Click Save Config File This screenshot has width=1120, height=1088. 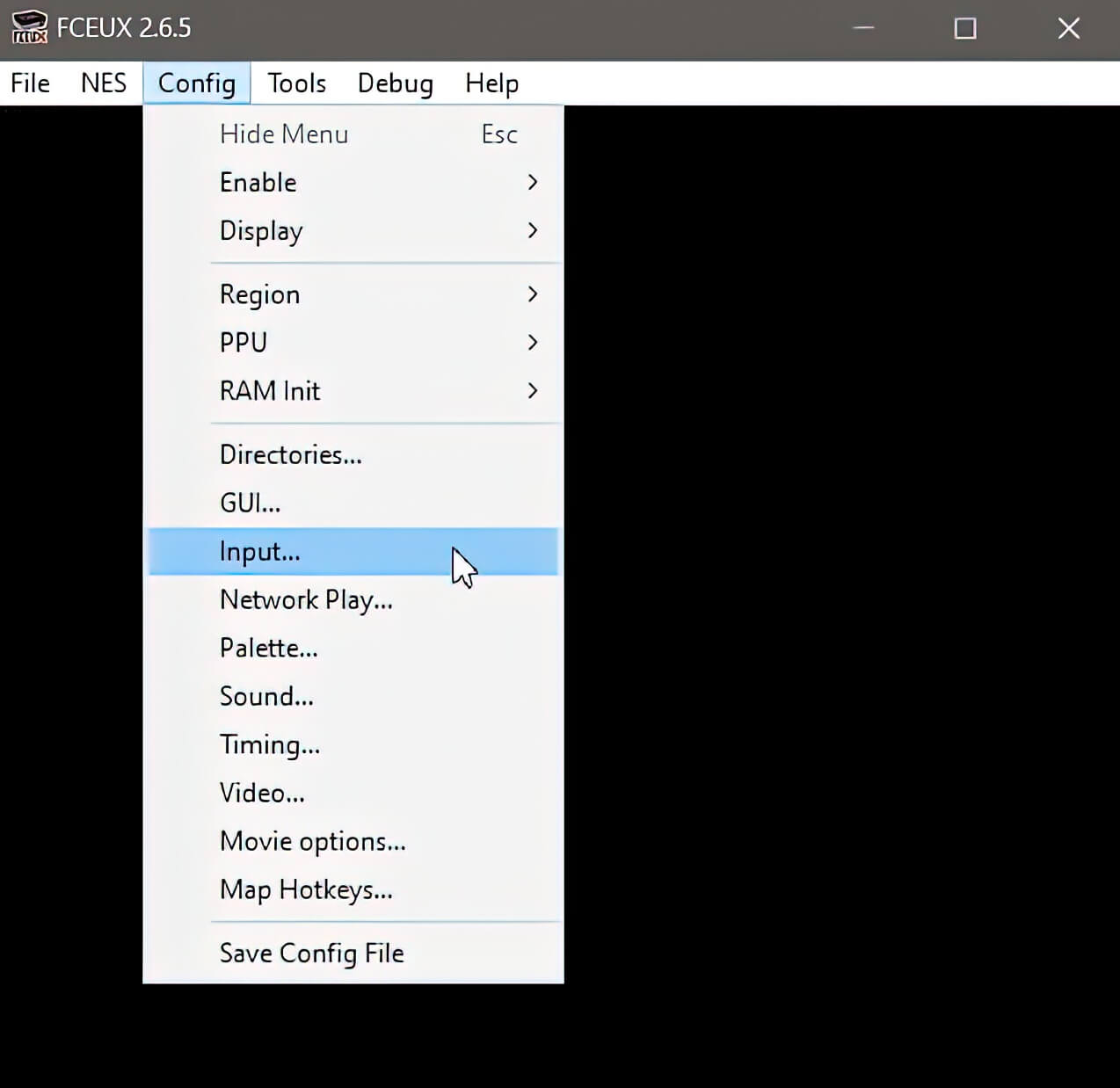312,954
